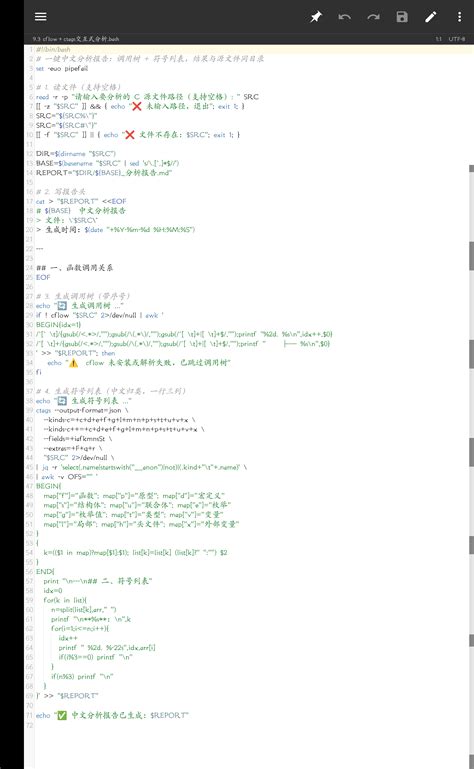This screenshot has width=474, height=769.
Task: Tap the pin icon in the toolbar
Action: [316, 17]
